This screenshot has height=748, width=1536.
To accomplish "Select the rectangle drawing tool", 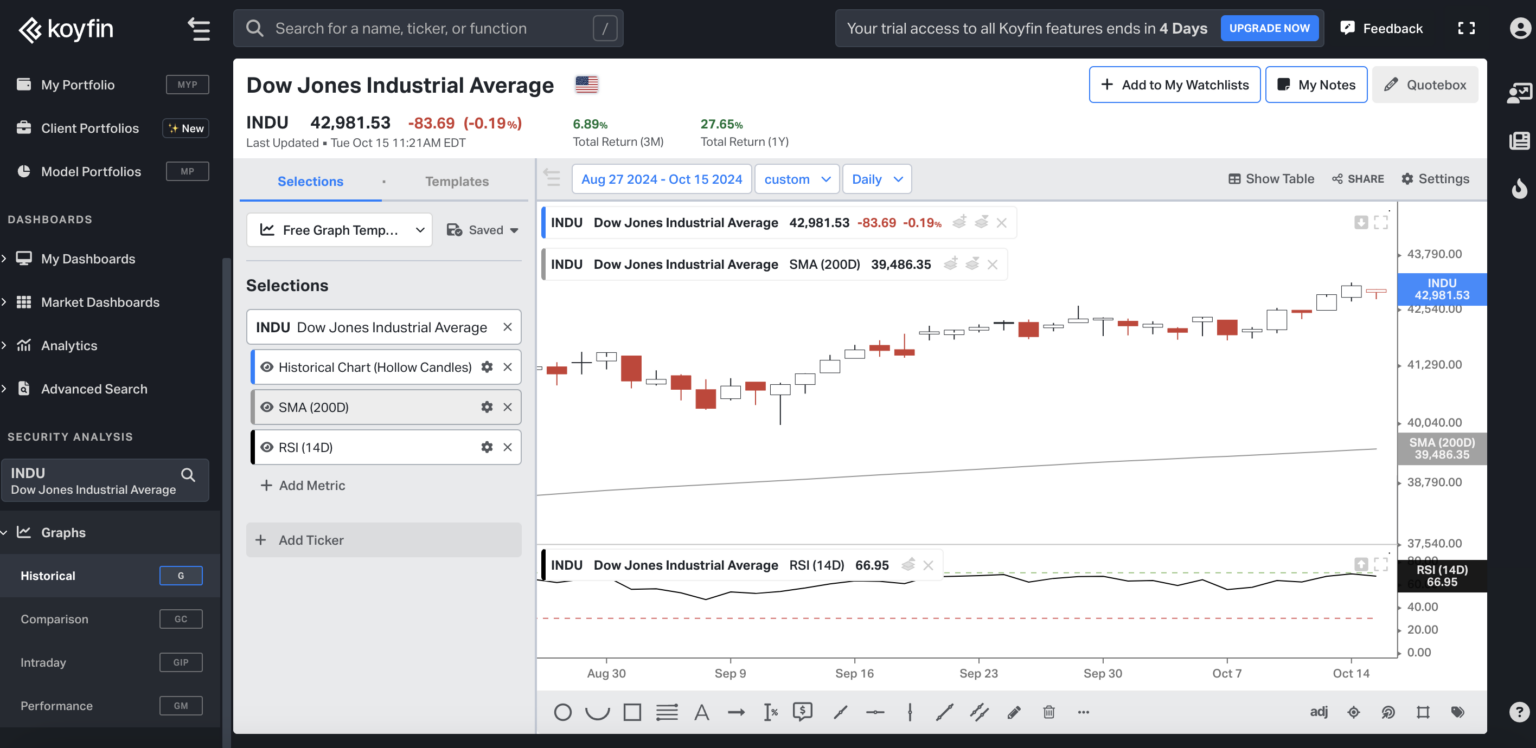I will pos(632,712).
